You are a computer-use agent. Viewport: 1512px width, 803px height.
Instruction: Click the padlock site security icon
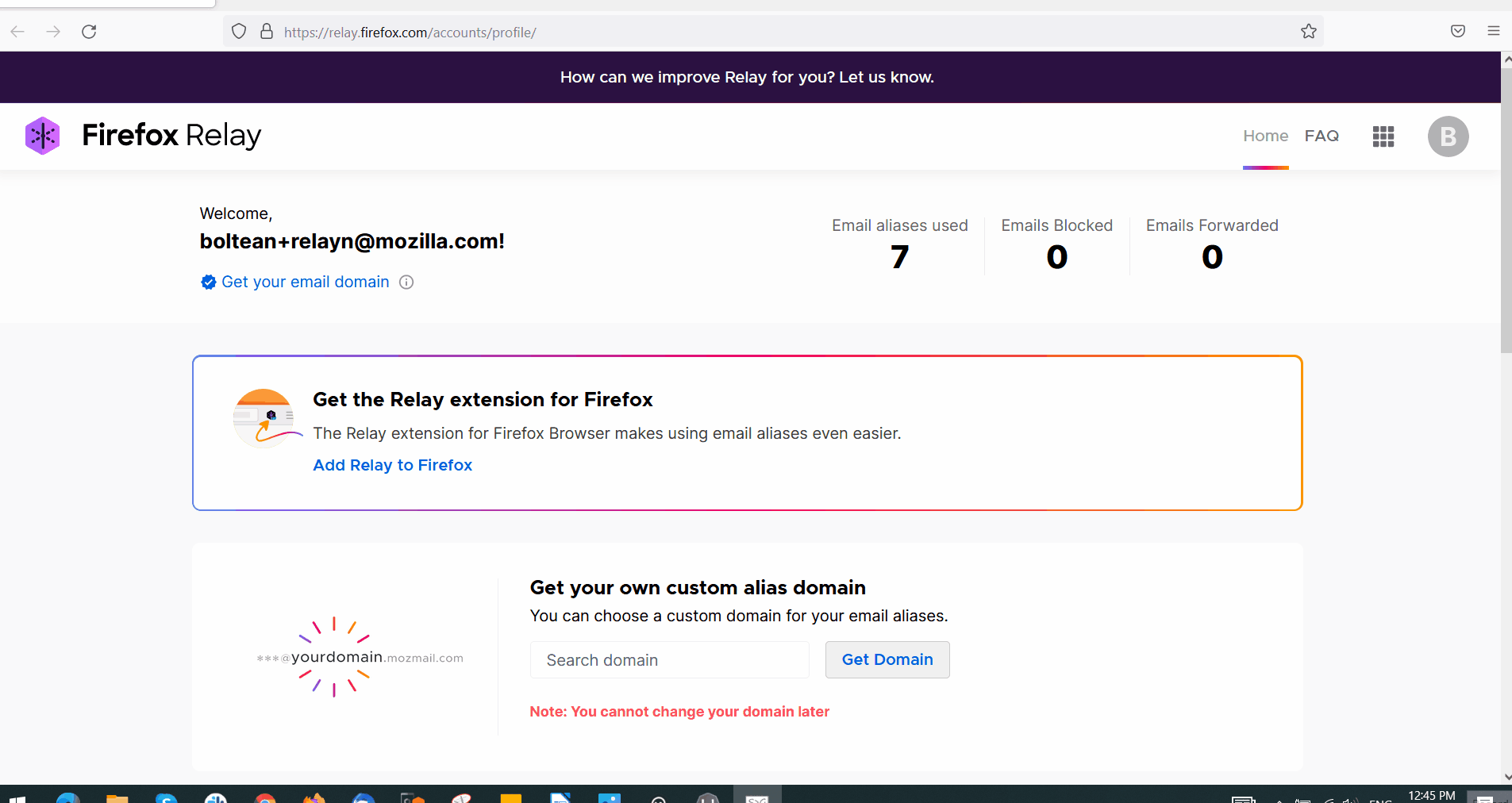coord(267,32)
